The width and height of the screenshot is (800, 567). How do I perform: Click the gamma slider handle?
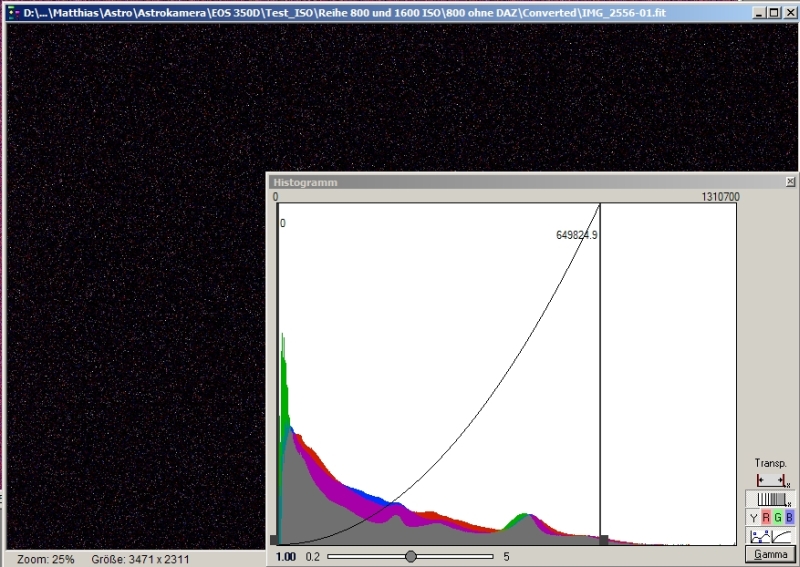click(410, 556)
